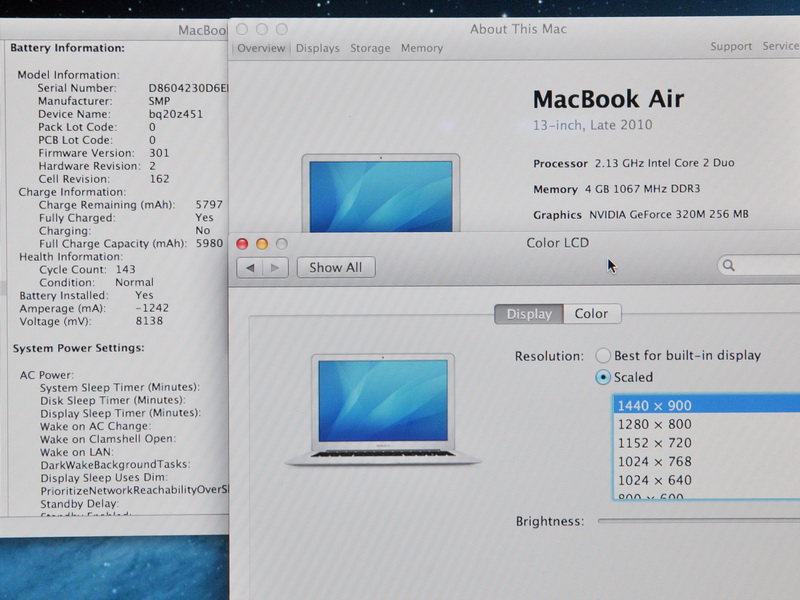The width and height of the screenshot is (800, 600).
Task: Click the 'Battery Installed: Yes' row
Action: point(86,295)
